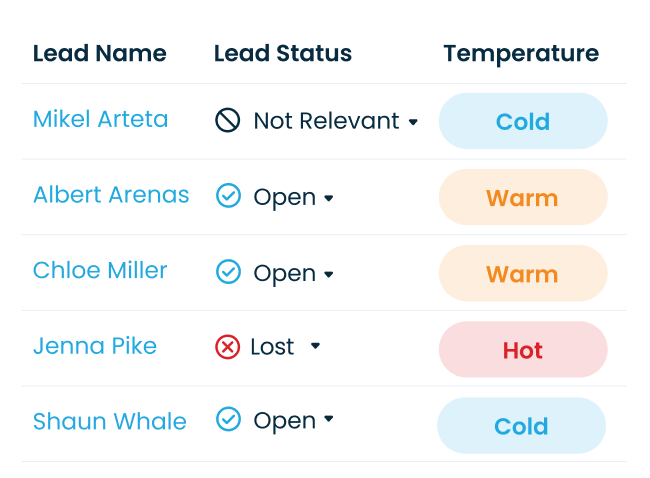Click the Hot temperature badge for Jenna Pike
Screen dimensions: 650x478
coord(523,350)
